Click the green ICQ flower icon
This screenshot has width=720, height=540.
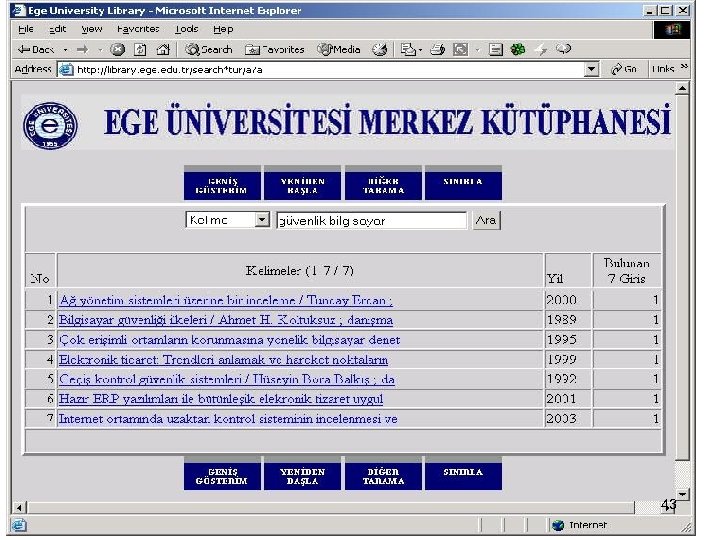click(518, 49)
